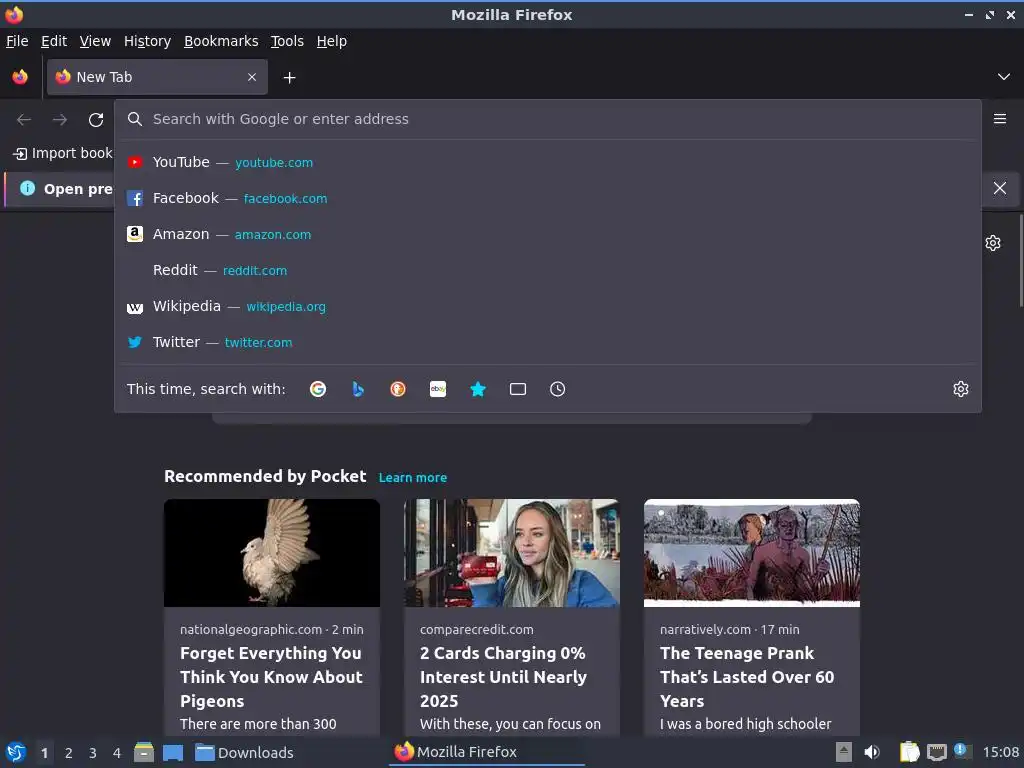
Task: Select the YouTube suggestion row
Action: coord(547,162)
